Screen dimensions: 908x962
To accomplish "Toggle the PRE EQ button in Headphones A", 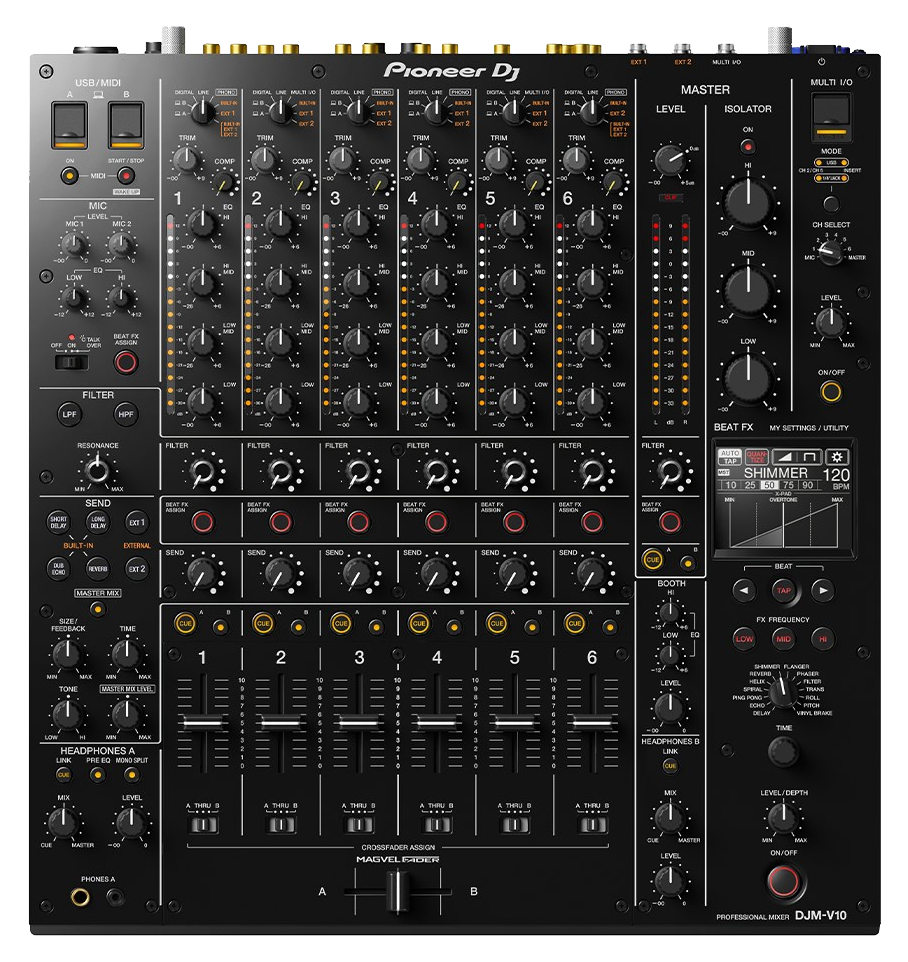I will click(98, 775).
